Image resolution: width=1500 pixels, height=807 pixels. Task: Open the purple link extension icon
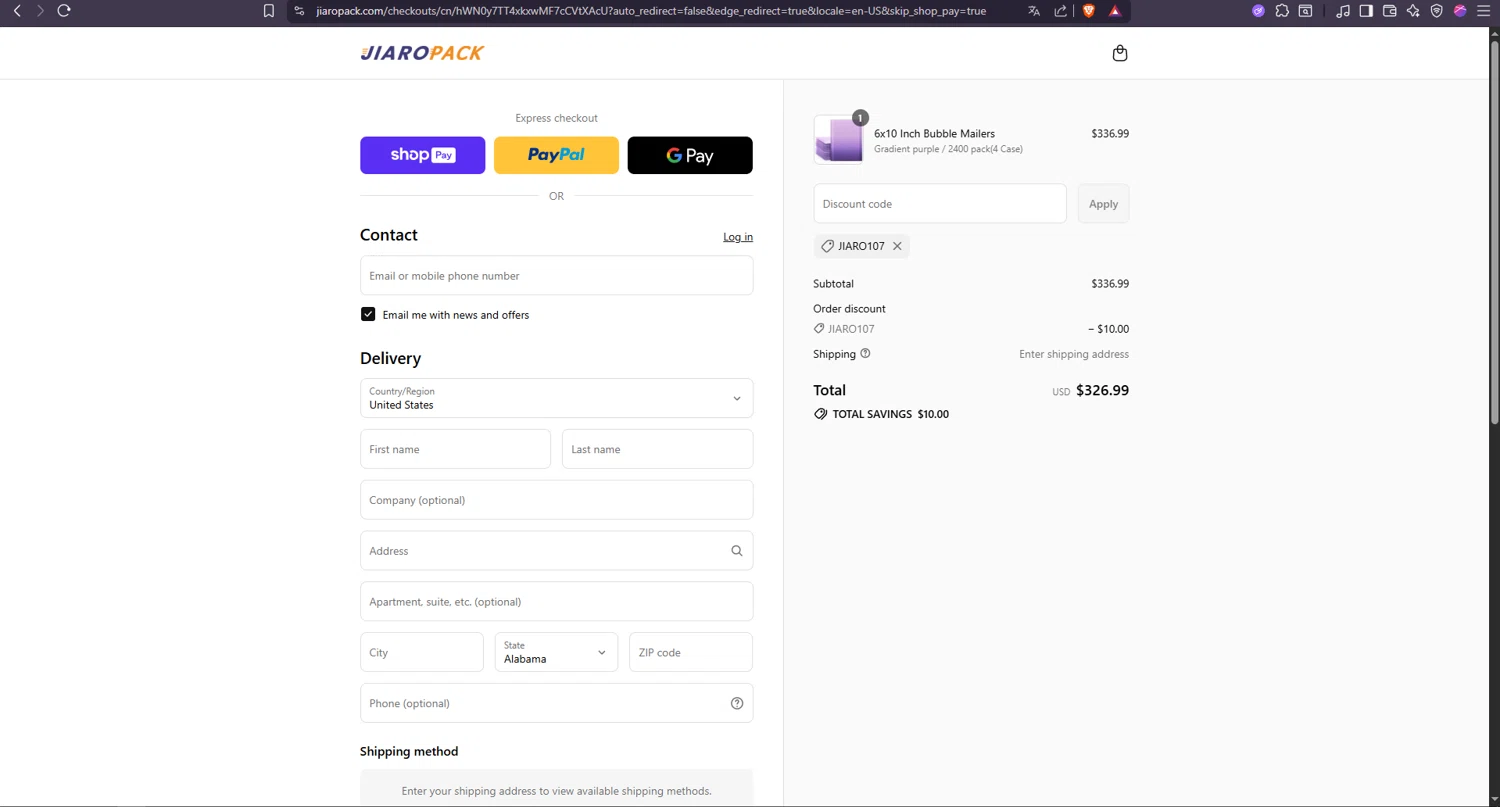click(x=1258, y=11)
